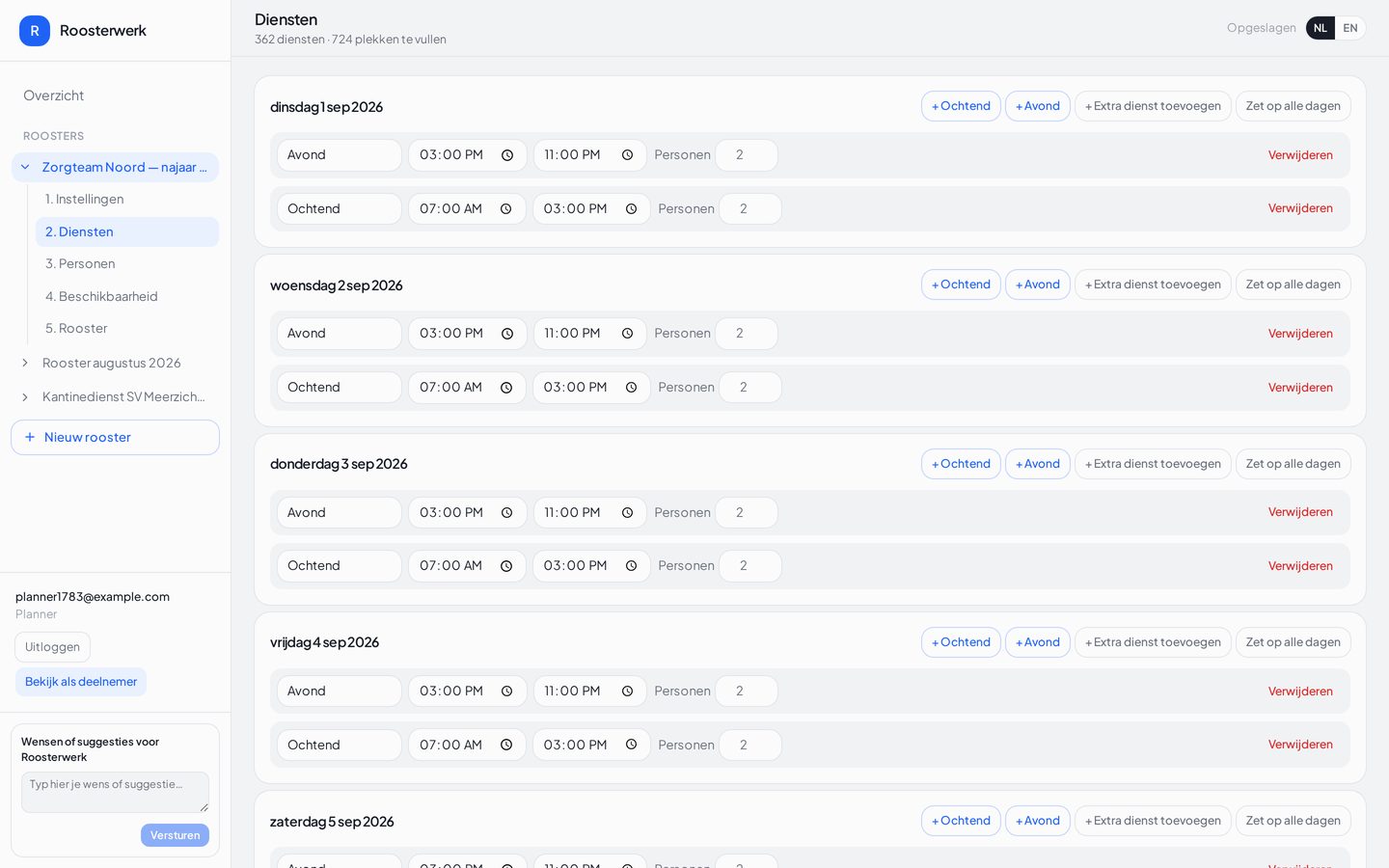Click Extra dienst toevoegen for donderdag 3 sep
The height and width of the screenshot is (868, 1389).
coord(1153,464)
